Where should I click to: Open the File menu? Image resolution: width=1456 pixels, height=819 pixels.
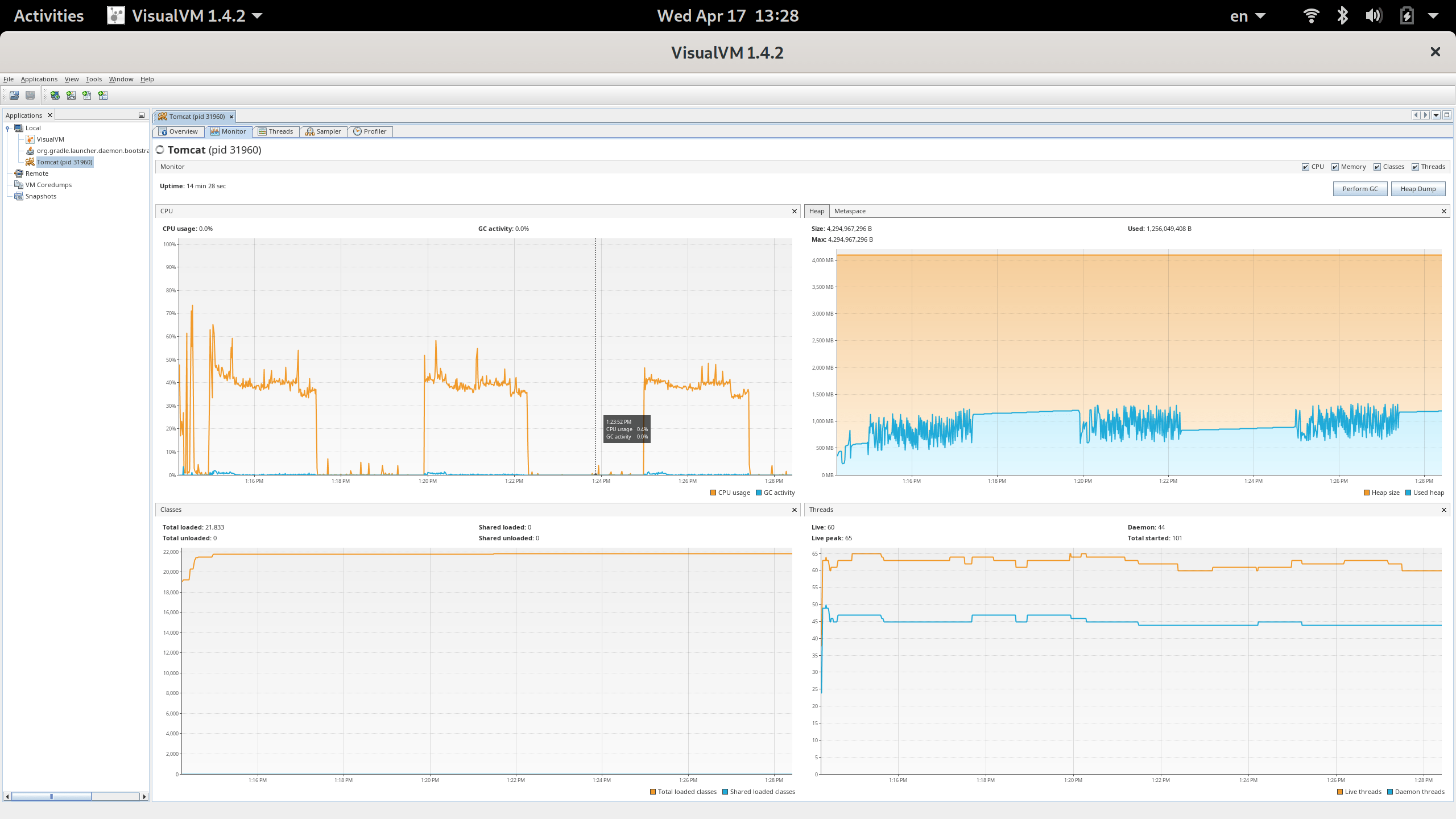click(x=9, y=79)
